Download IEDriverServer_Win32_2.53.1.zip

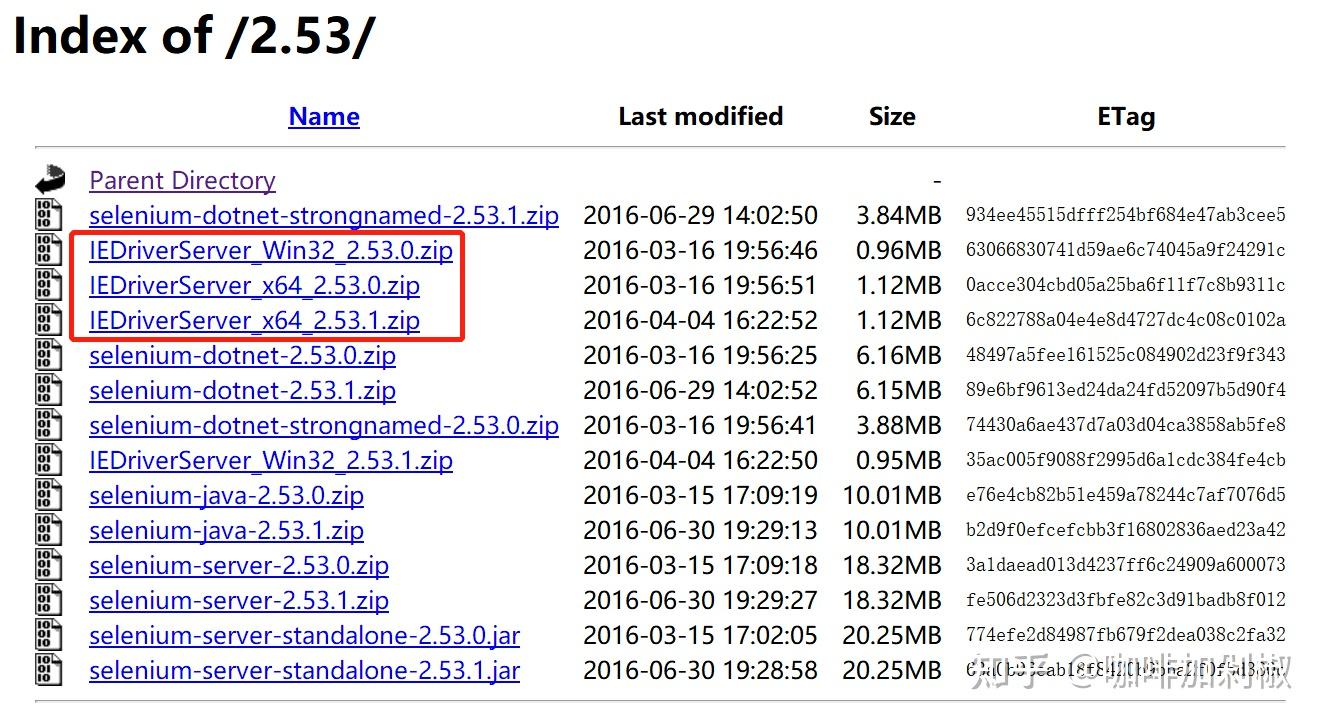tap(271, 460)
